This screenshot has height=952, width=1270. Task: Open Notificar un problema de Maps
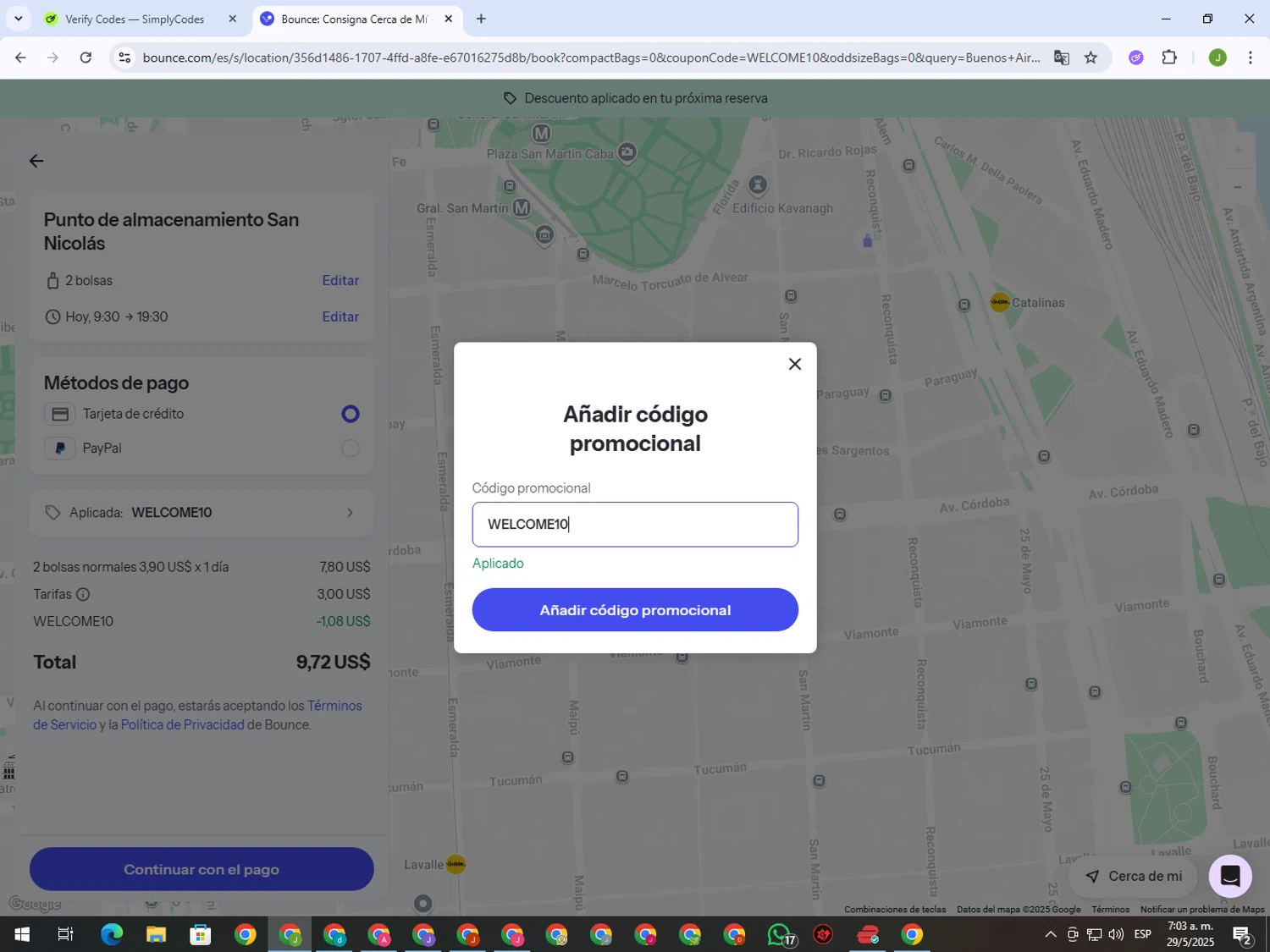[x=1202, y=909]
